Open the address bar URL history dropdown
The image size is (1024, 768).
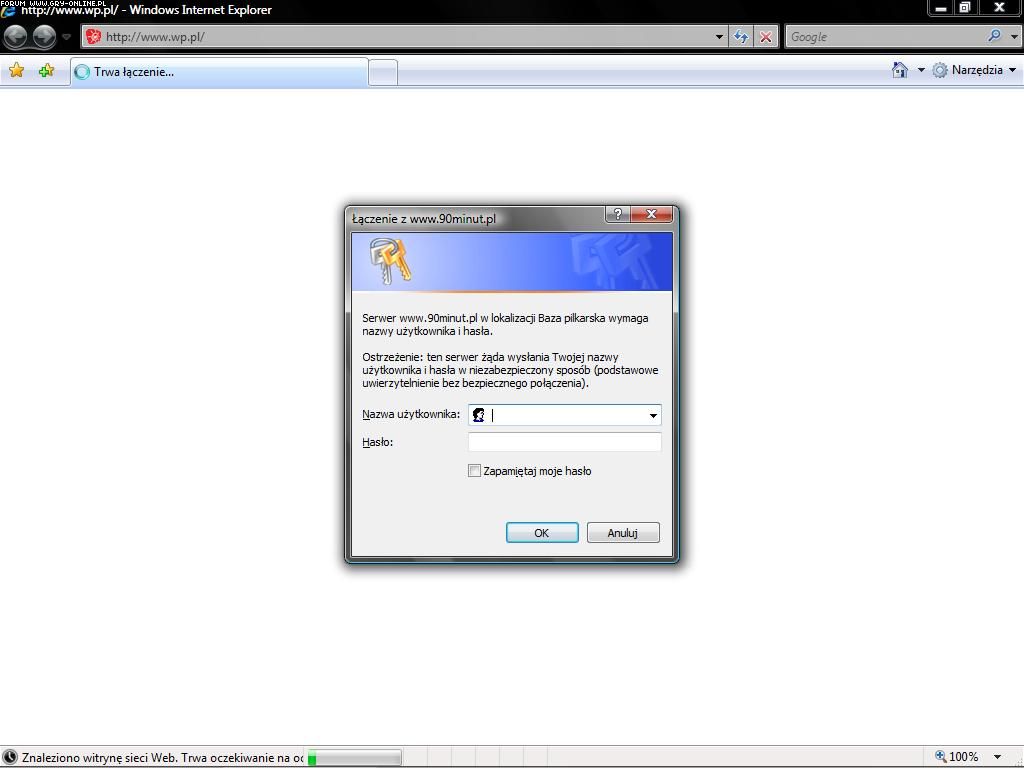pos(719,37)
